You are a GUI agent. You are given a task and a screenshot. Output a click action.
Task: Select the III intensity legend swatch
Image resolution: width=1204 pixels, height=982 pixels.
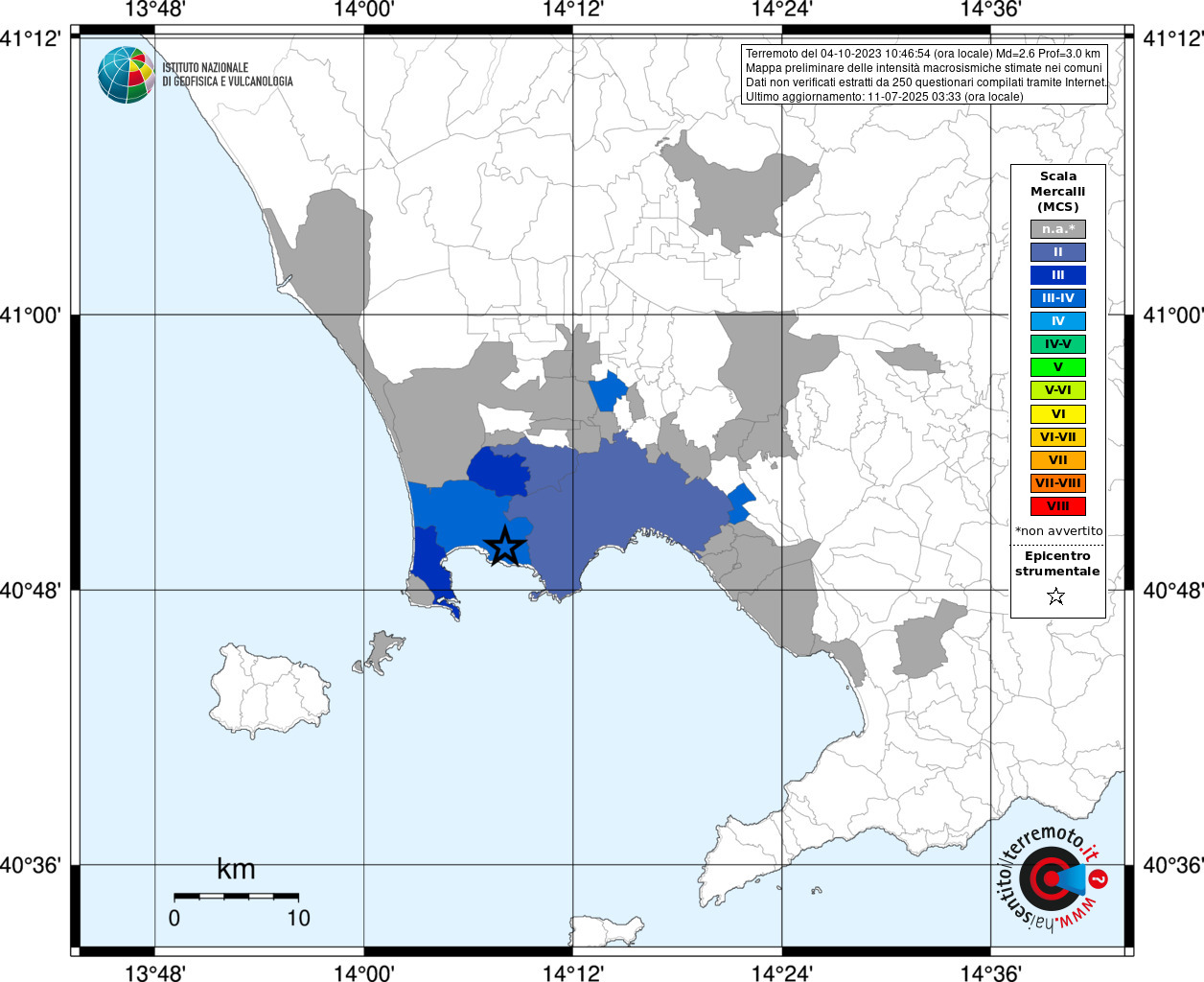(1058, 275)
